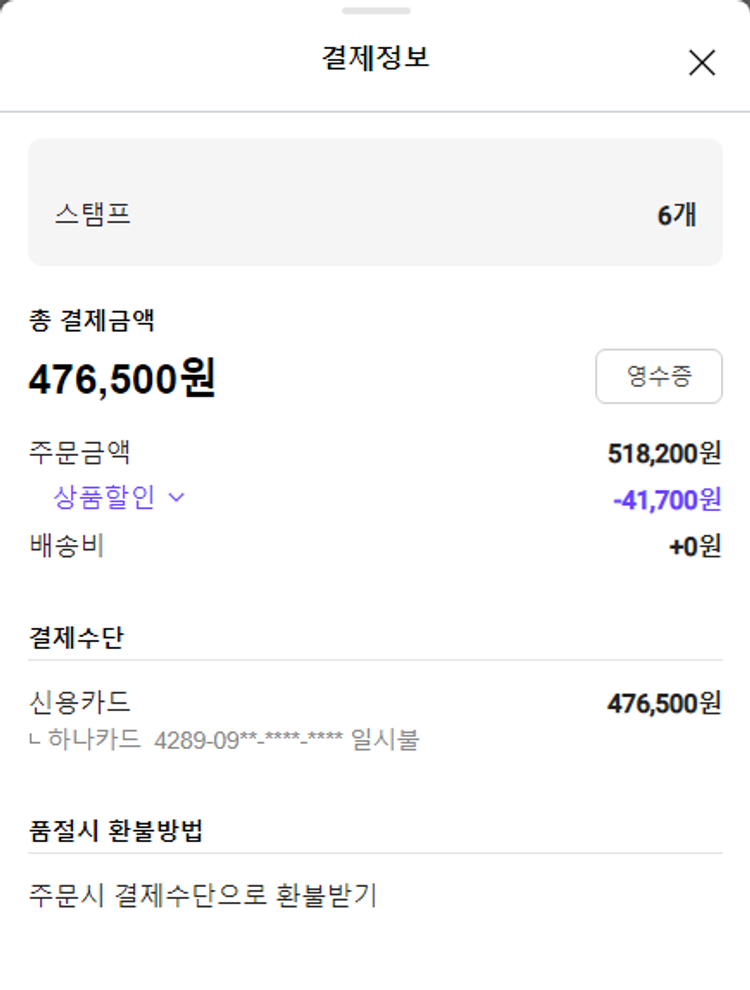Click the 518,200원 order amount value
This screenshot has width=750, height=990.
click(664, 454)
